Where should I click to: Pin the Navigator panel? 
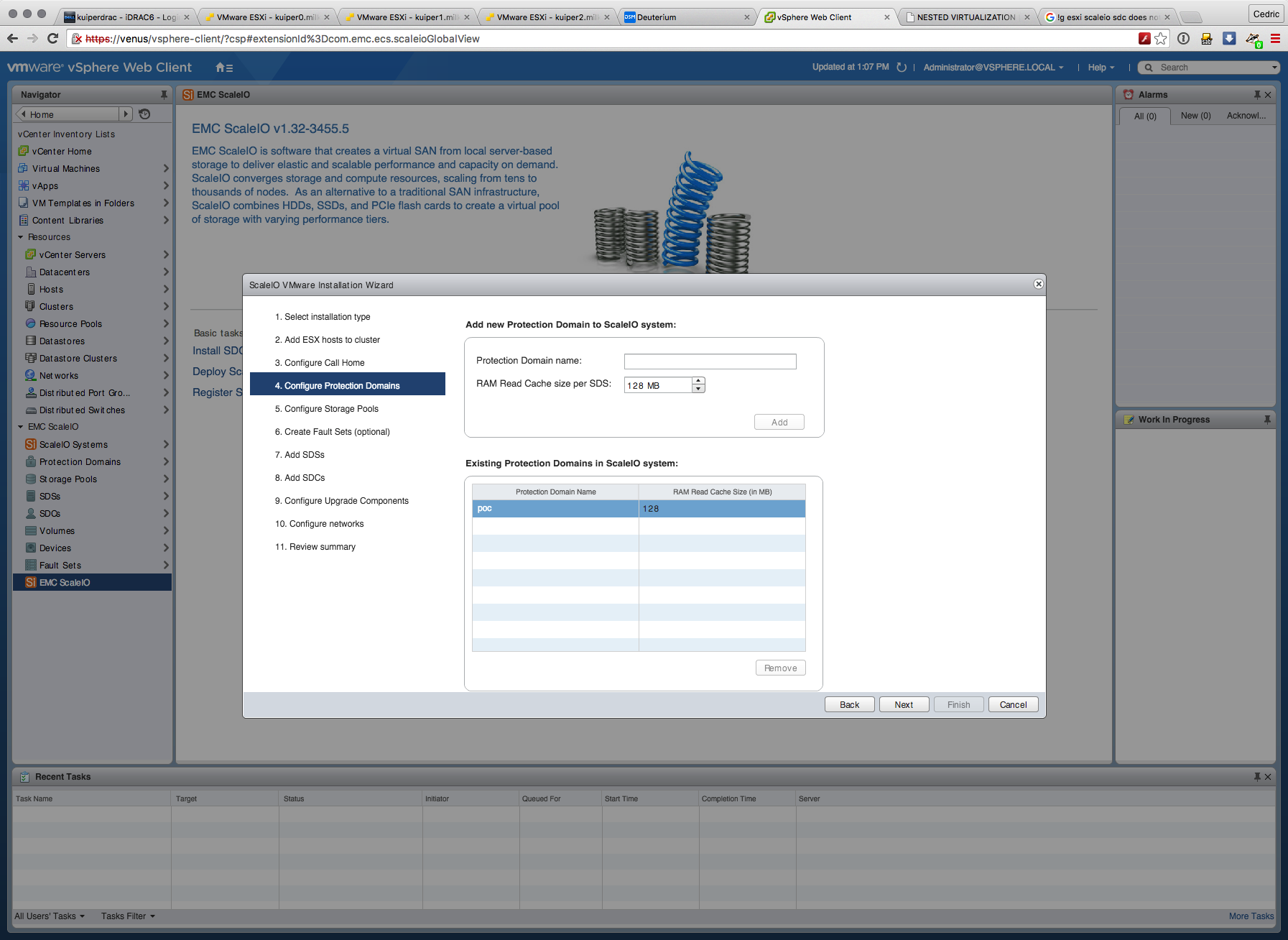point(164,95)
